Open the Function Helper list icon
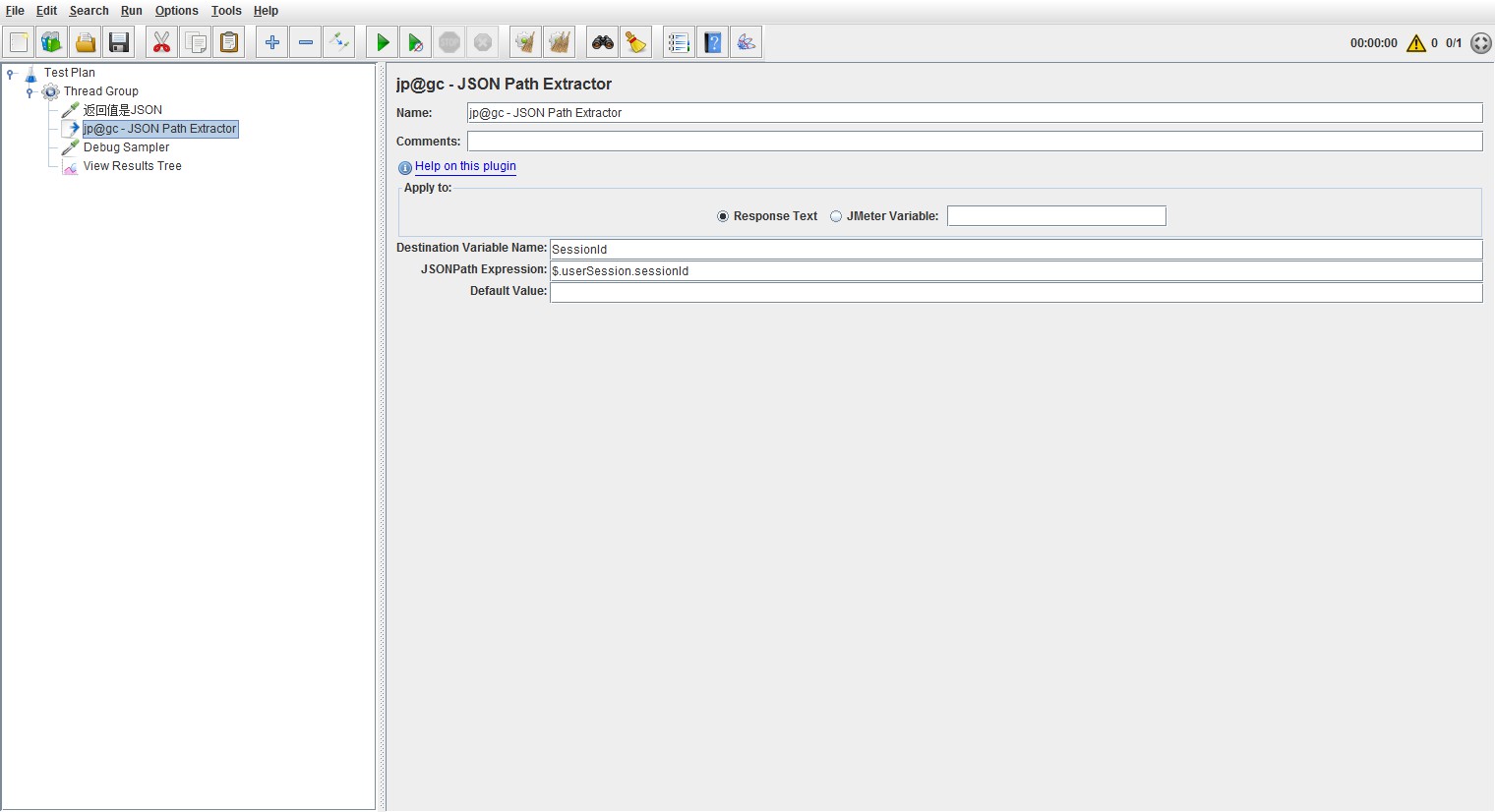Screen dimensions: 1495x812 point(680,42)
